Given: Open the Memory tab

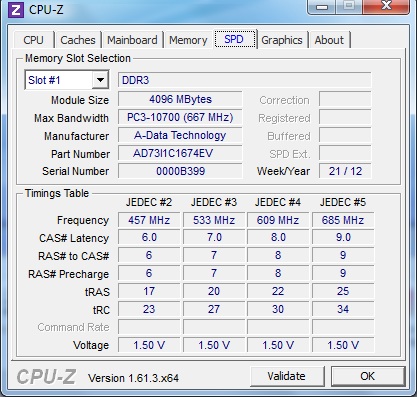Looking at the screenshot, I should [x=188, y=40].
